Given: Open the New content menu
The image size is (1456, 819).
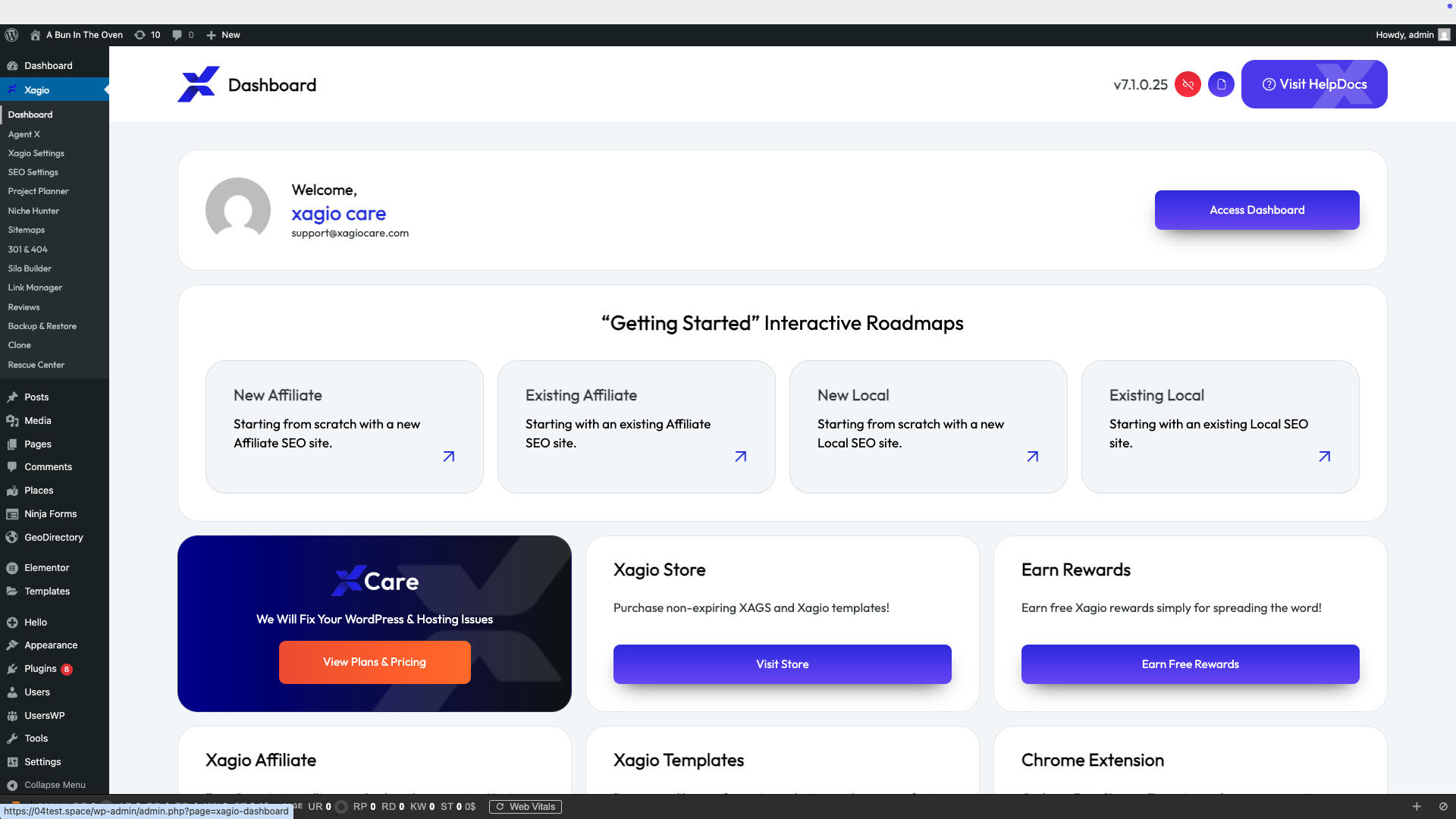Looking at the screenshot, I should point(223,35).
